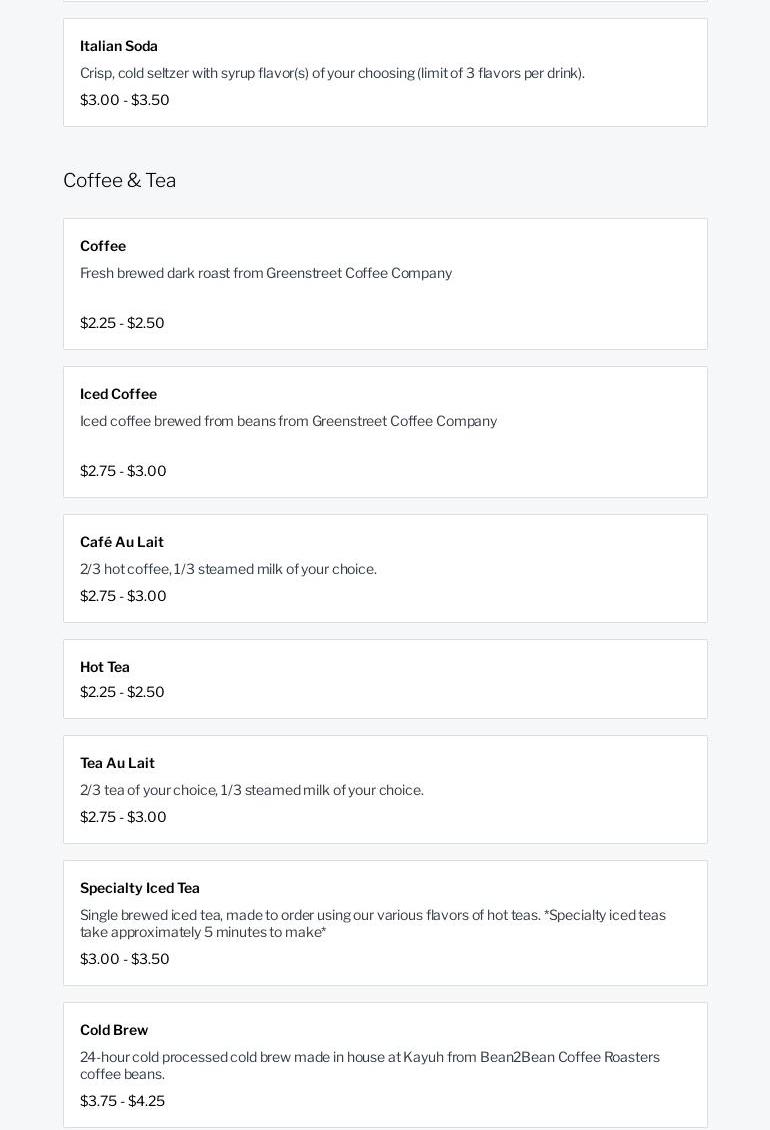Open the Iced Coffee item
Image resolution: width=770 pixels, height=1130 pixels.
(118, 394)
